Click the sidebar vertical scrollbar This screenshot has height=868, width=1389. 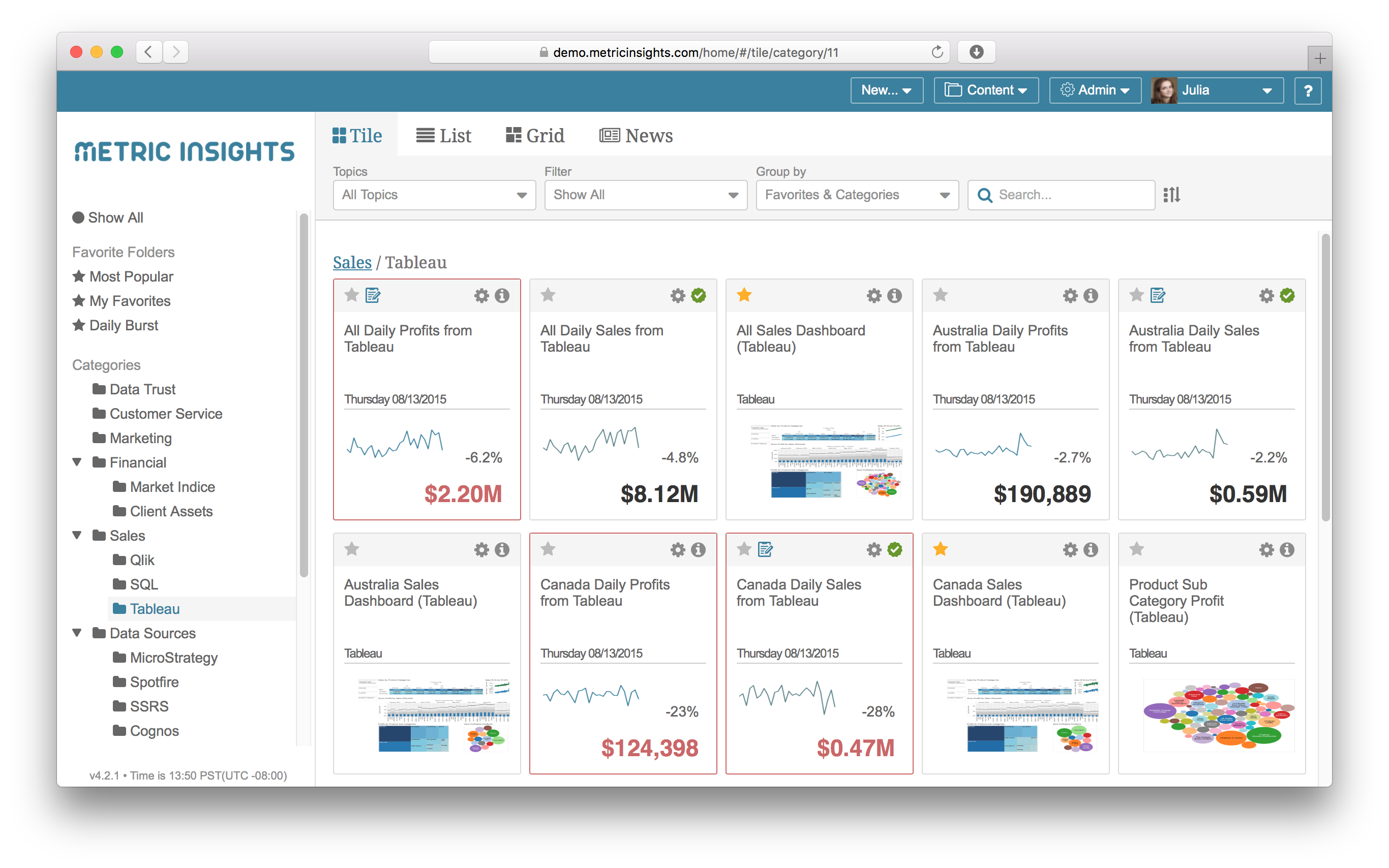tap(304, 395)
